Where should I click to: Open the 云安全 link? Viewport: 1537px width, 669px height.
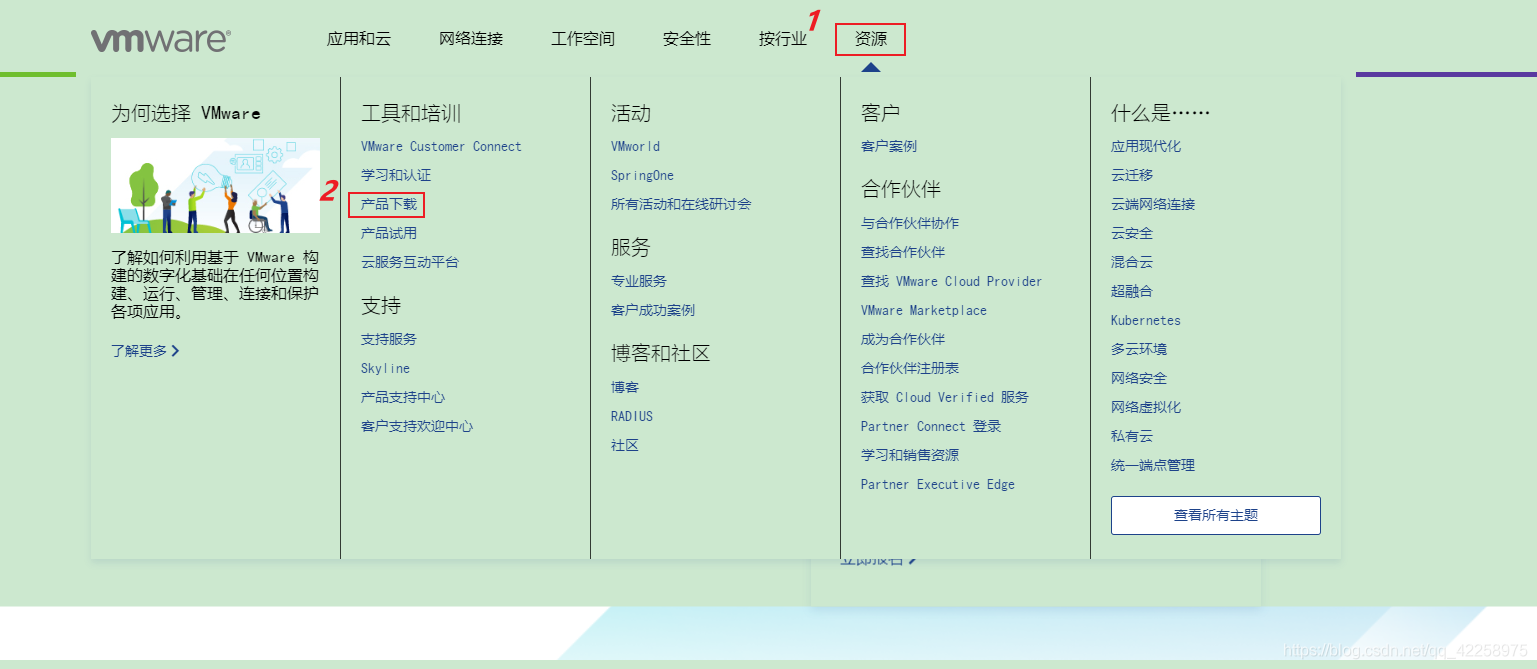(x=1132, y=233)
